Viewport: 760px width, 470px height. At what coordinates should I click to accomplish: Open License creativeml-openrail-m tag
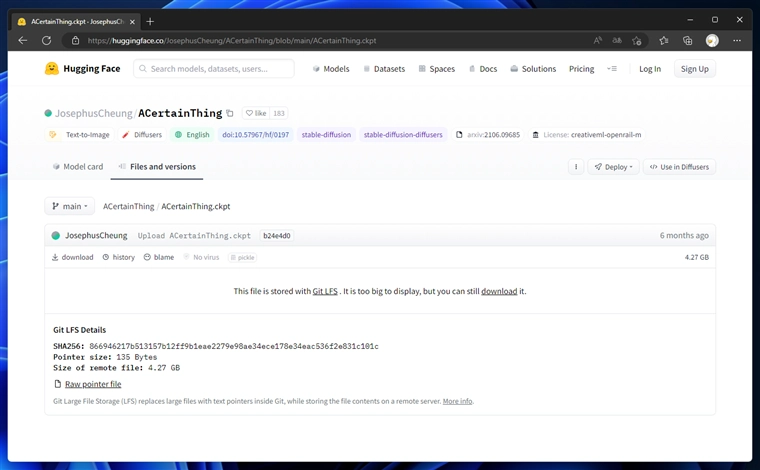[x=587, y=135]
